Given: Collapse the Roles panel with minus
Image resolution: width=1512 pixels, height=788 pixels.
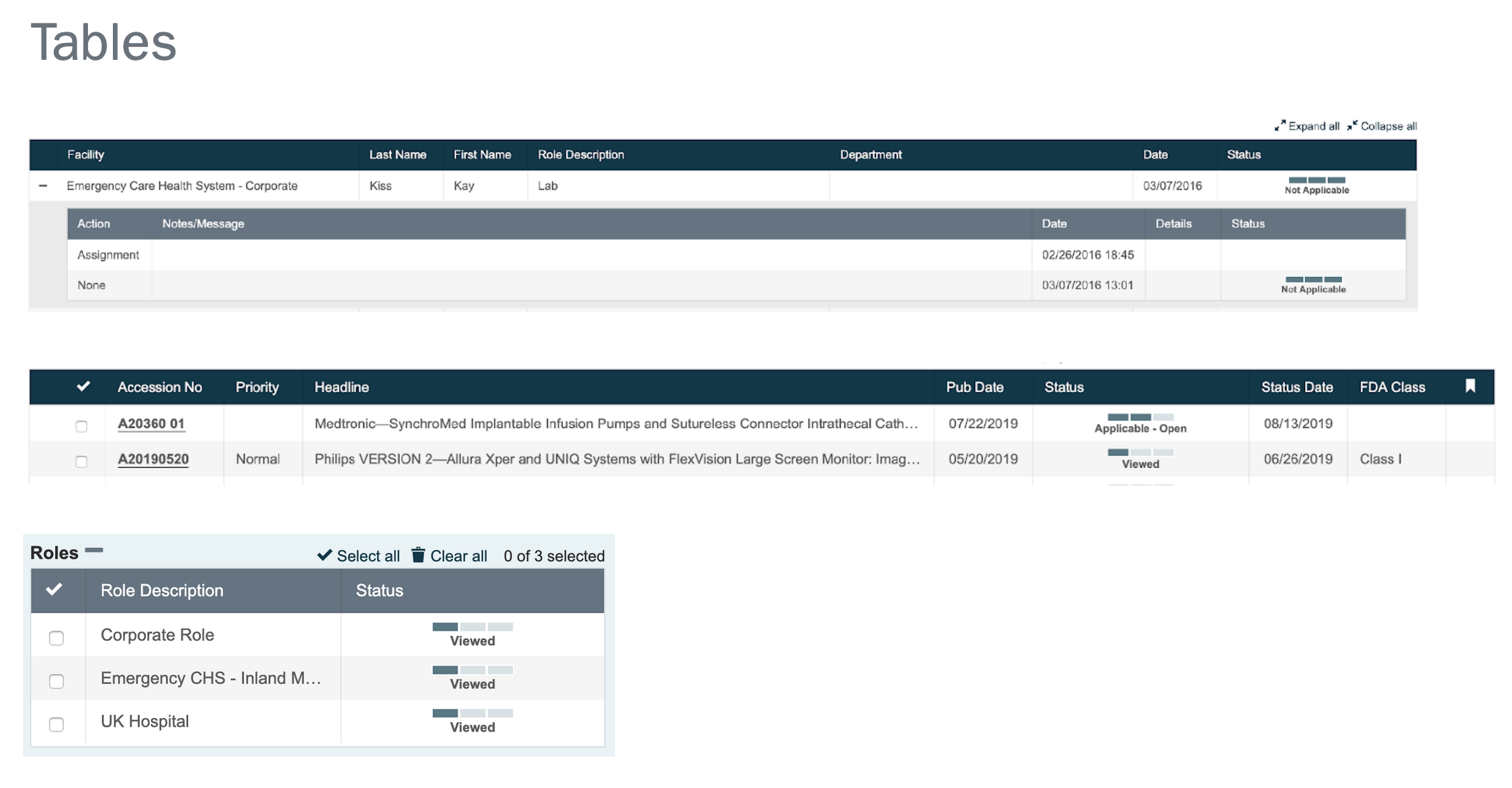Looking at the screenshot, I should (x=94, y=550).
